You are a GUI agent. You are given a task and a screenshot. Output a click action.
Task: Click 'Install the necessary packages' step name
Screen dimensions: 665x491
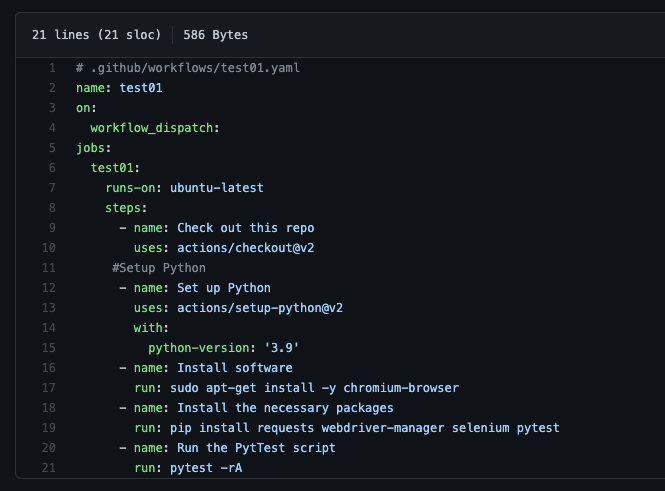point(285,408)
